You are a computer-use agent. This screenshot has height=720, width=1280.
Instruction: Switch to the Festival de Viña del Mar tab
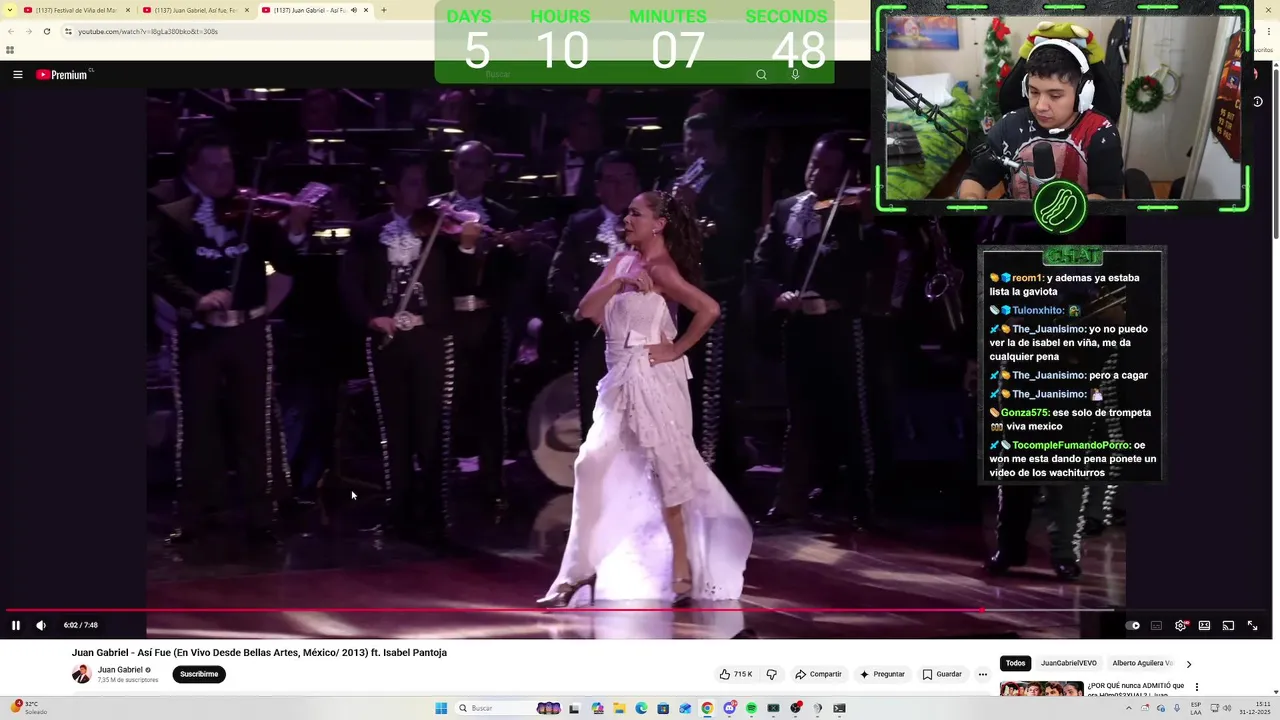point(76,10)
